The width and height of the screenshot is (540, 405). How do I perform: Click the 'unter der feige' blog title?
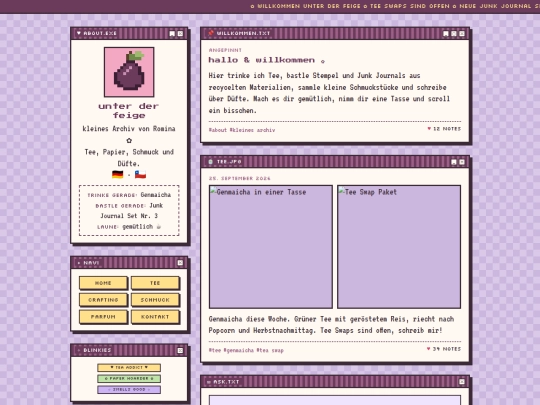(x=129, y=111)
